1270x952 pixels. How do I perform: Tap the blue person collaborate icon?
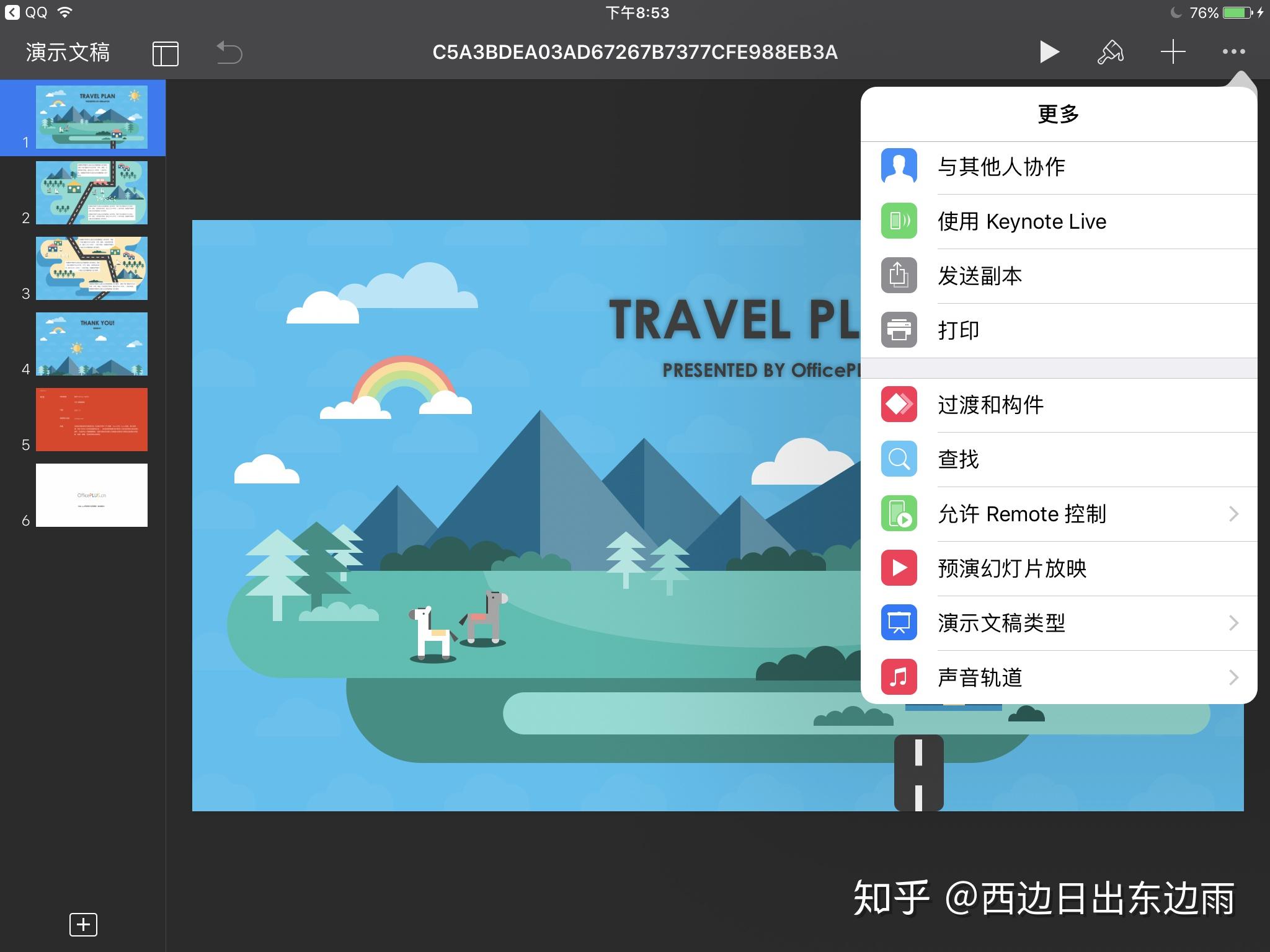[899, 166]
